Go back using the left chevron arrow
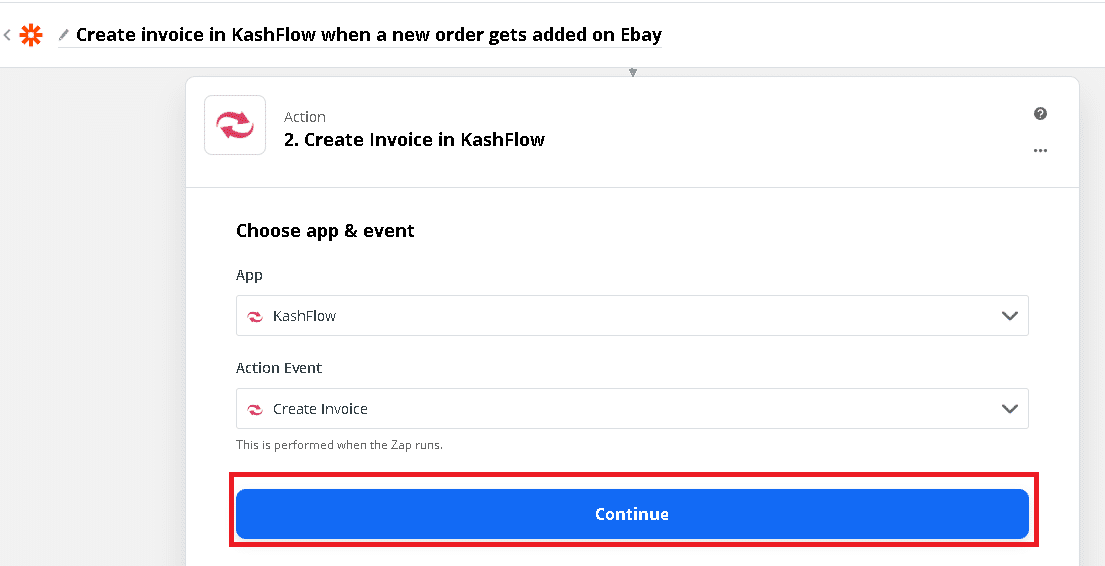Screen dimensions: 1105x566 click(7, 35)
